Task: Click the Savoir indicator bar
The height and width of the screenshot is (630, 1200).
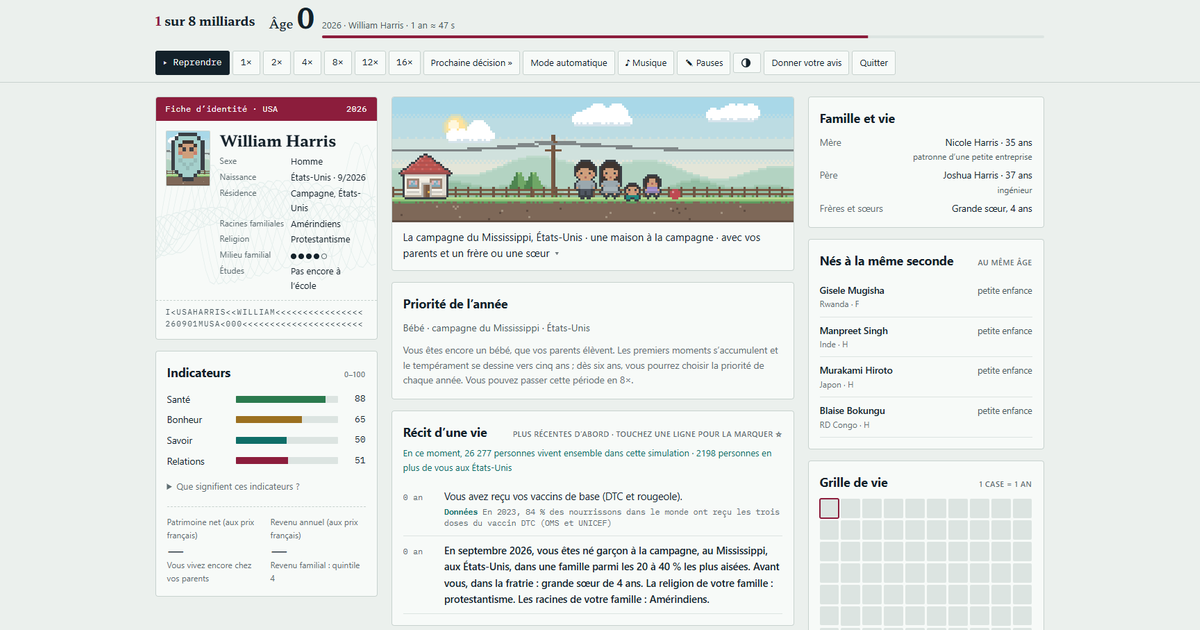Action: pyautogui.click(x=287, y=441)
